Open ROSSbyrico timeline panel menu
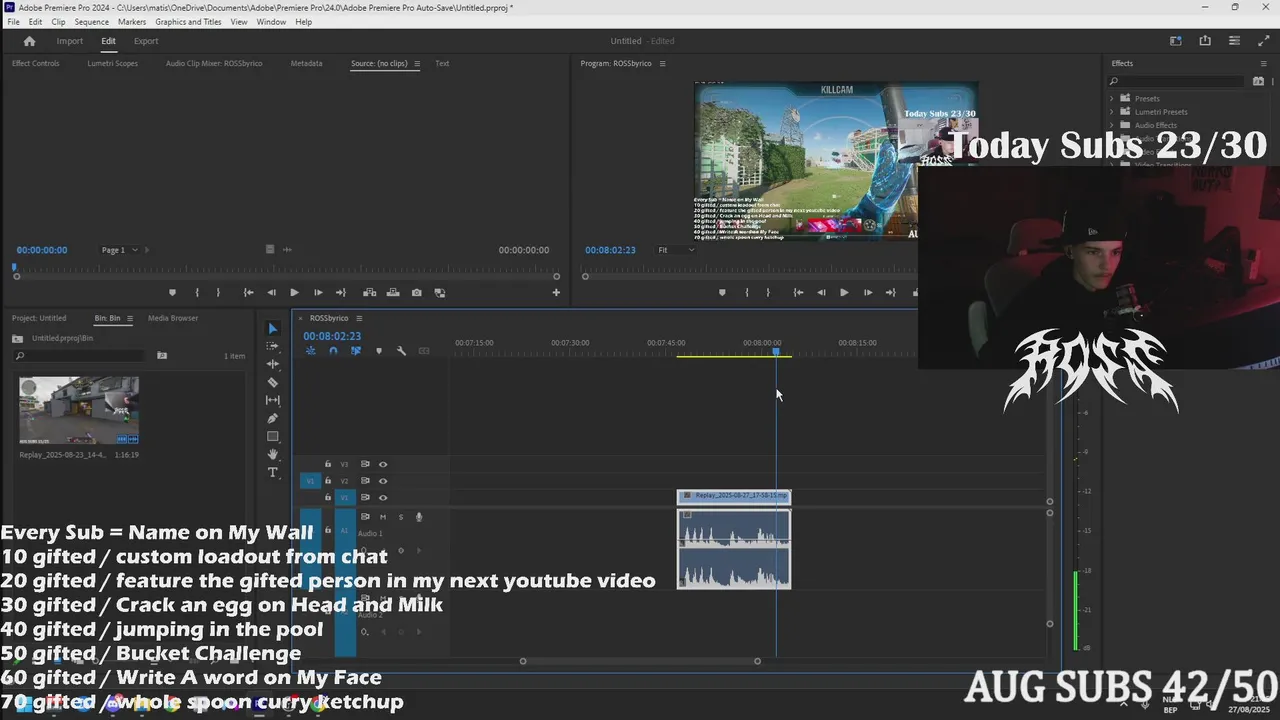This screenshot has width=1280, height=720. [x=359, y=318]
